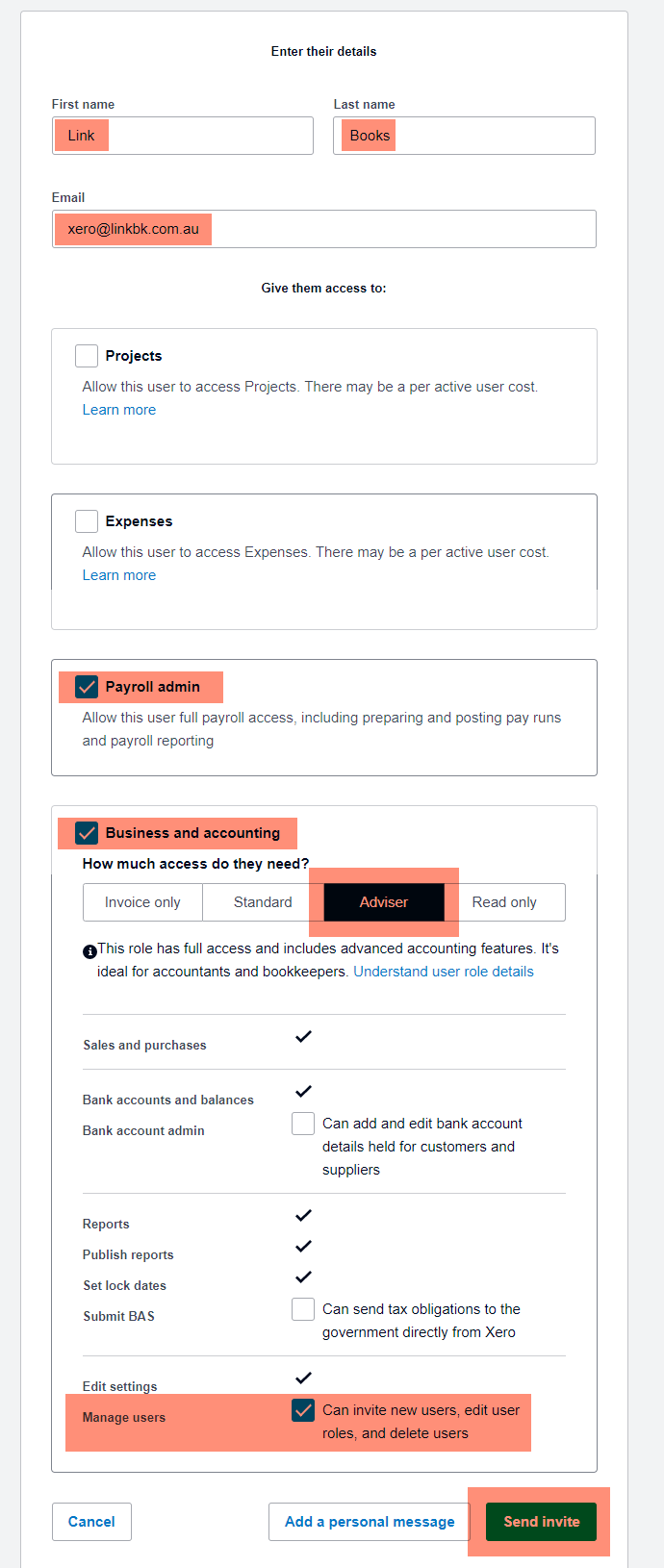The height and width of the screenshot is (1568, 664).
Task: Open Understand user role details link
Action: (x=444, y=972)
